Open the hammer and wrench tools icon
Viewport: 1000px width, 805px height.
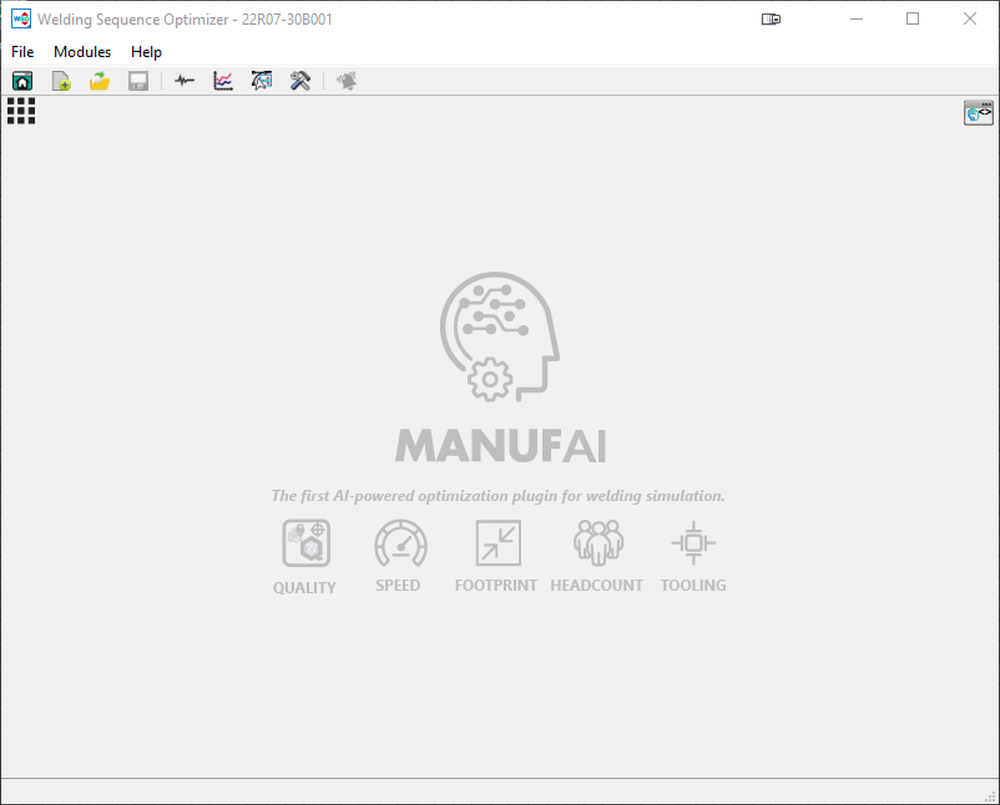pos(300,81)
